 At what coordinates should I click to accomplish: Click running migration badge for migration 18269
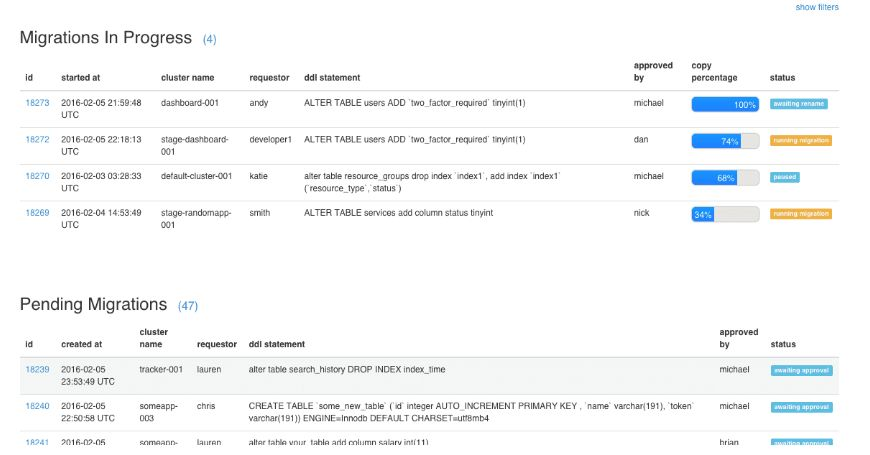[x=801, y=214]
